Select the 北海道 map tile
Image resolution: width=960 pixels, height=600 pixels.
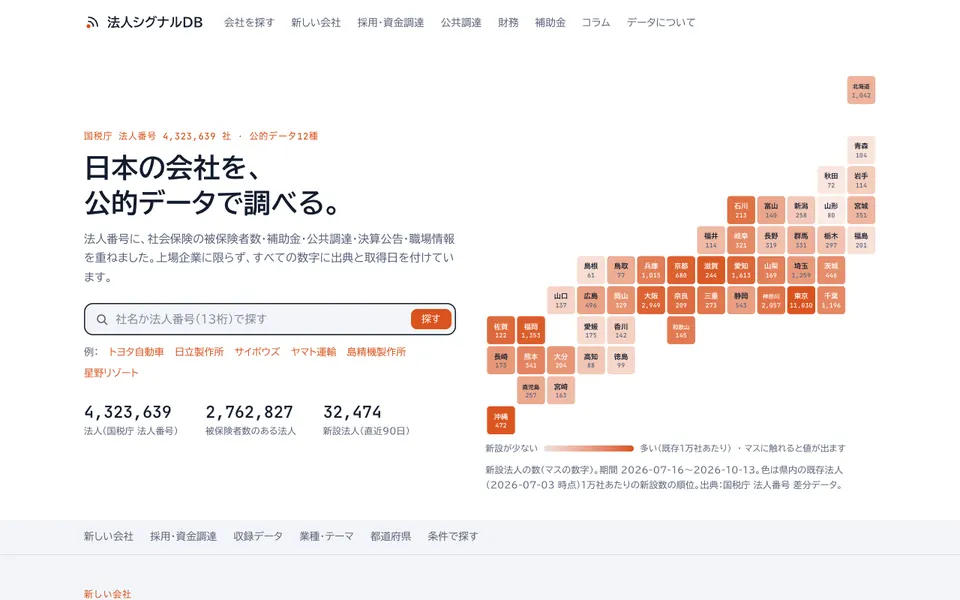(x=861, y=90)
